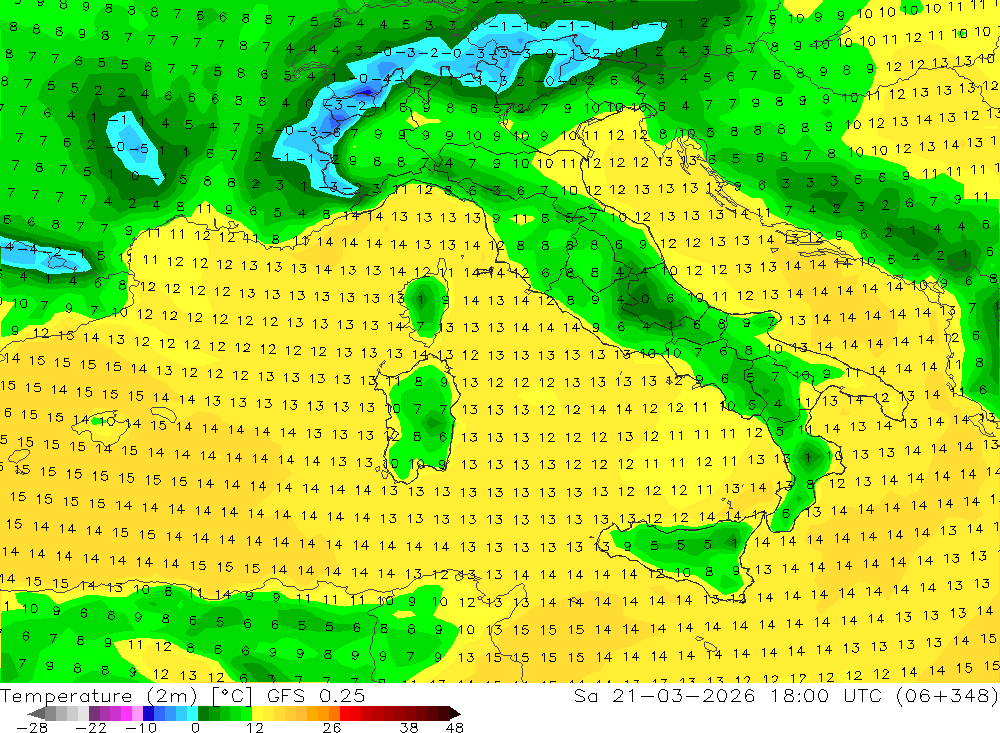Click the 'Temperature (2m) [°C]' title text
Image resolution: width=1000 pixels, height=733 pixels.
coord(126,696)
